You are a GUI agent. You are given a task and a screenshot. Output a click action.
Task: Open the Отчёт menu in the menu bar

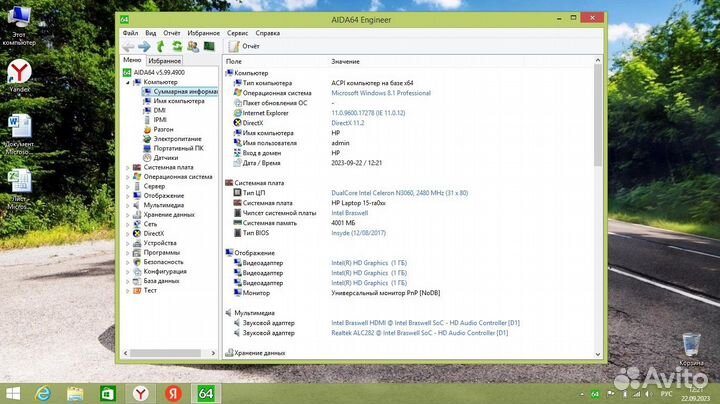(172, 33)
